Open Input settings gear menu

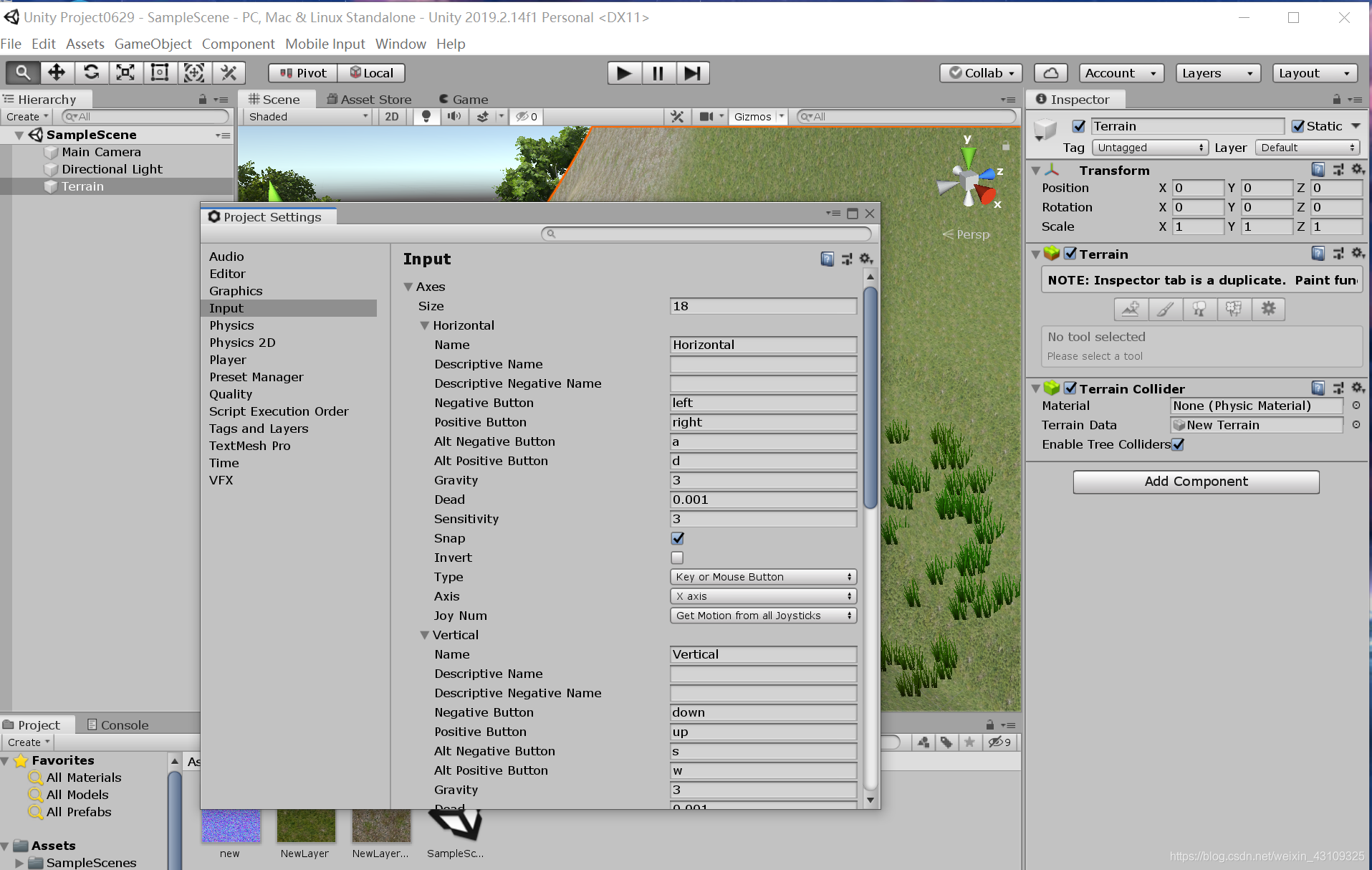point(866,259)
